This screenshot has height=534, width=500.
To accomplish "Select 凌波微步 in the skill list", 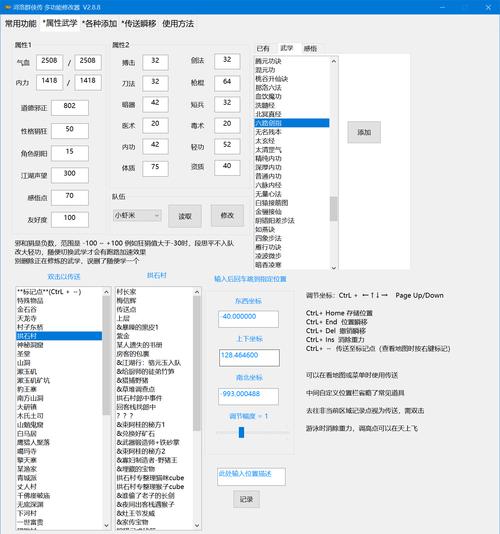I will (x=292, y=256).
